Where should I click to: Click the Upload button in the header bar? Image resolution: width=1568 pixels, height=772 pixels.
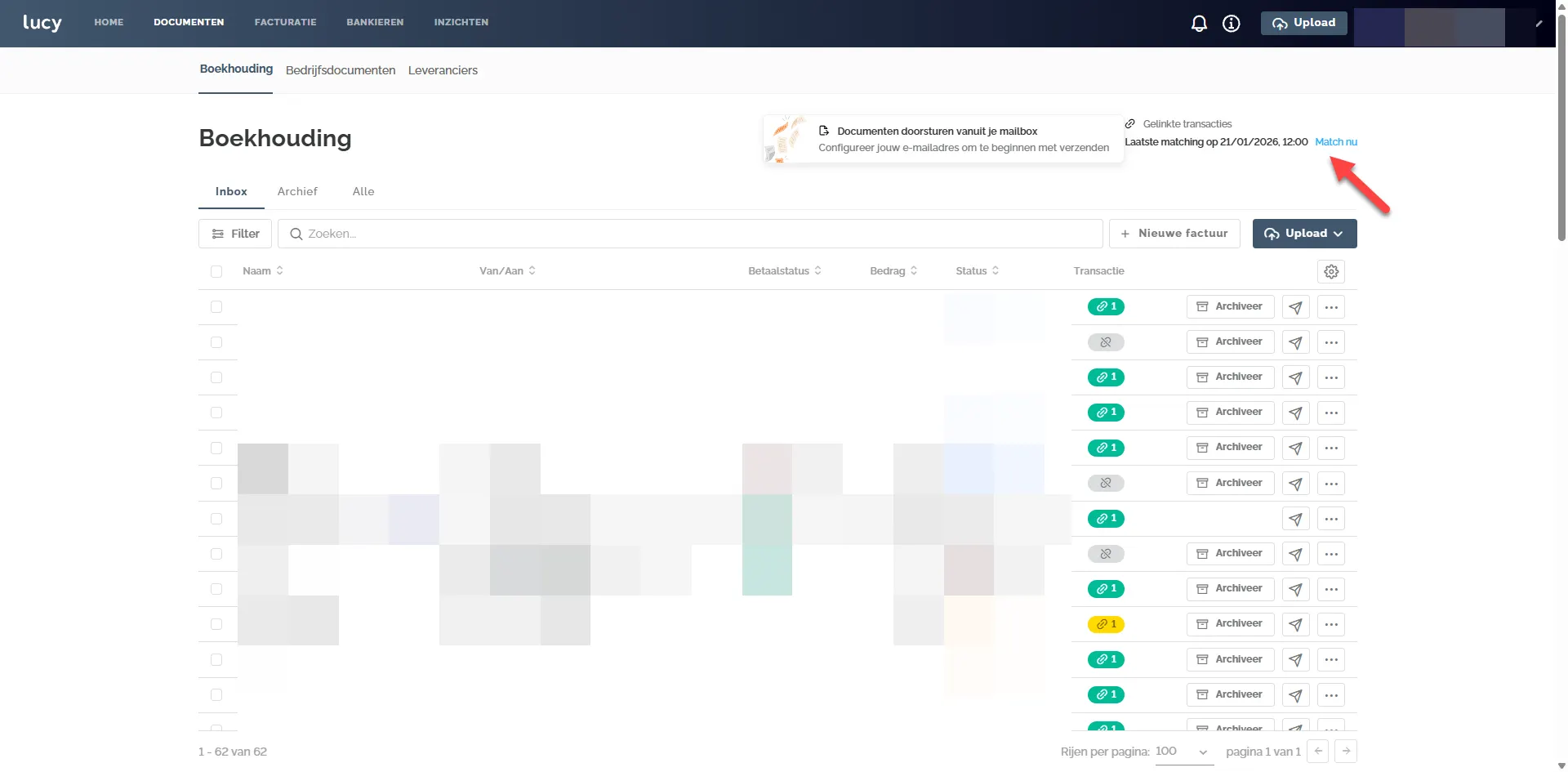(1303, 23)
